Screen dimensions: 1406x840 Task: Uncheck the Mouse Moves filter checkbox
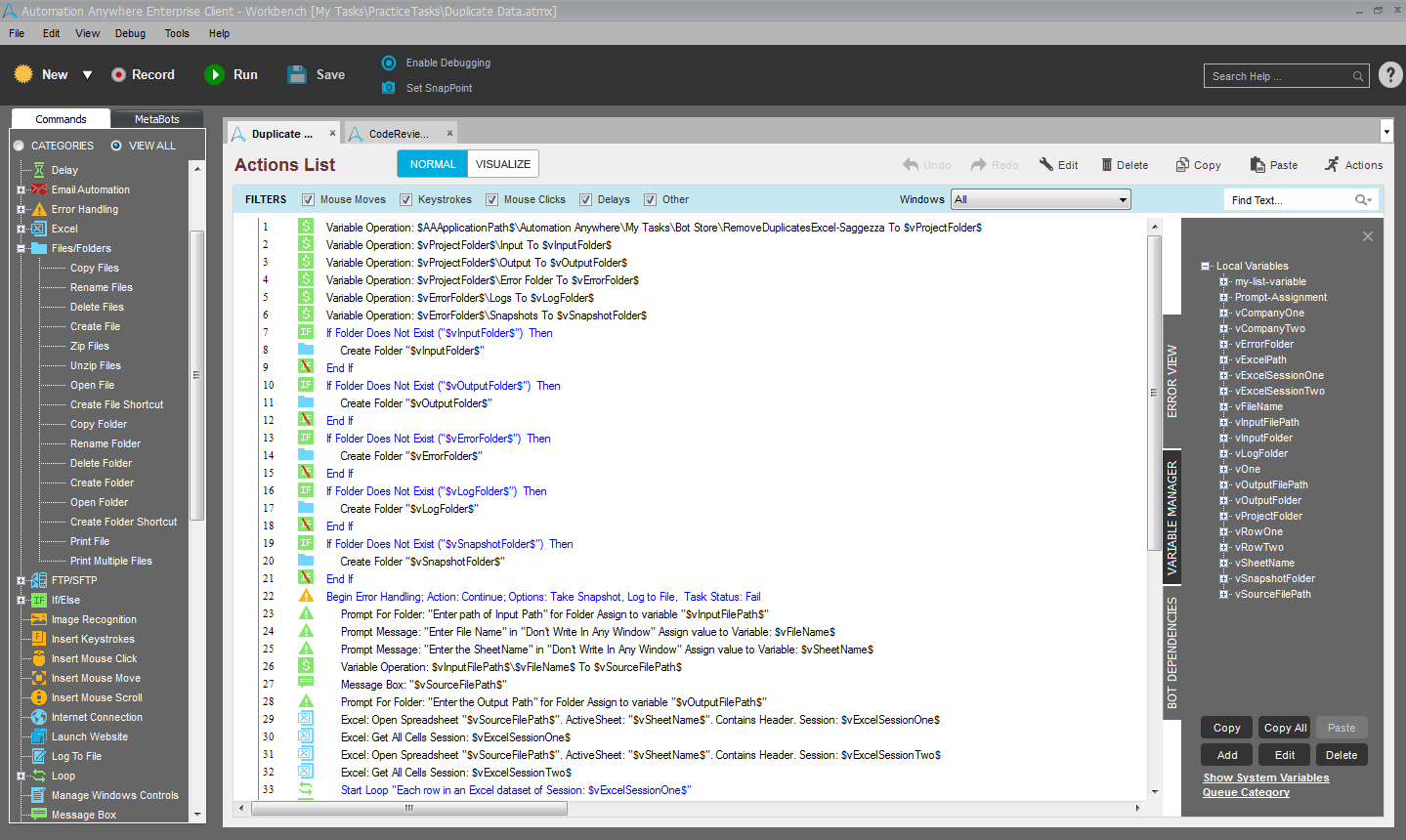click(308, 200)
